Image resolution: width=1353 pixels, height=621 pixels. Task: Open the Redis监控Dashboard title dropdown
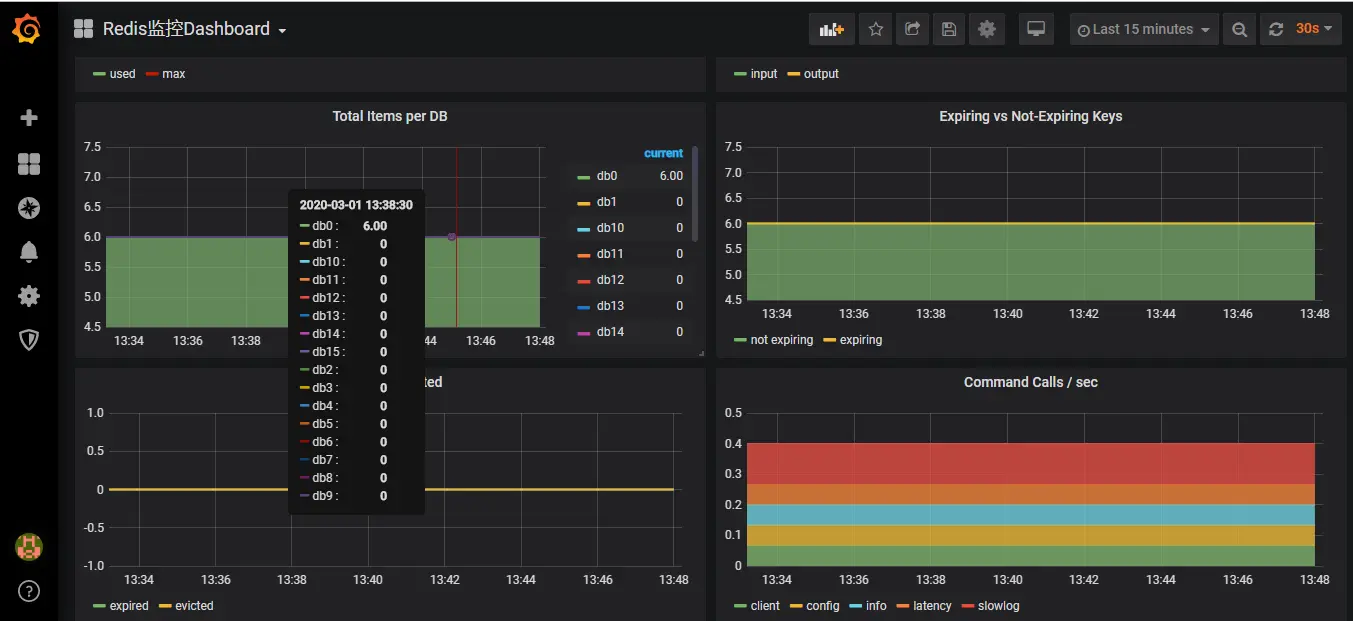coord(186,30)
